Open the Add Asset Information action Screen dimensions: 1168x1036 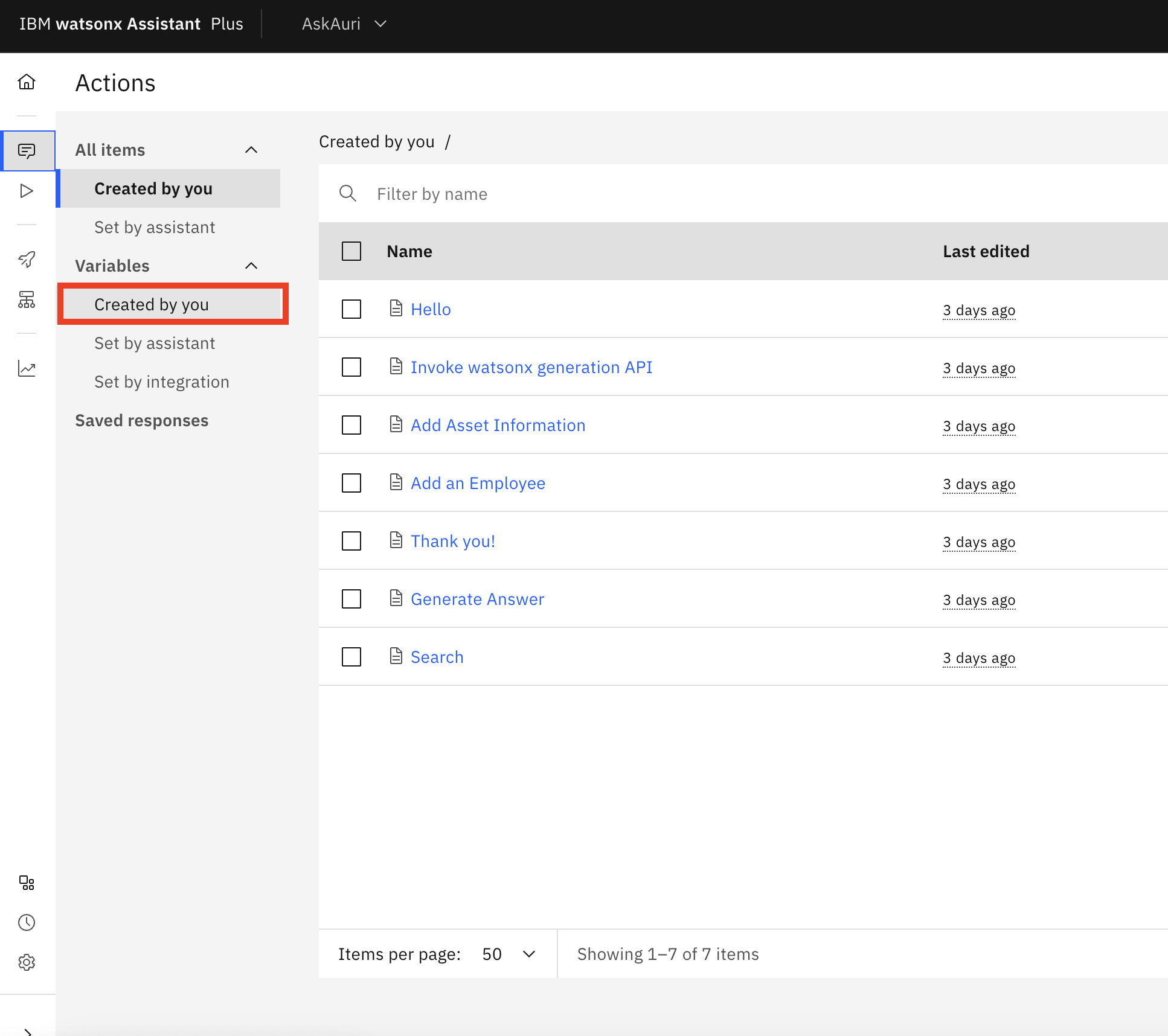pos(498,425)
